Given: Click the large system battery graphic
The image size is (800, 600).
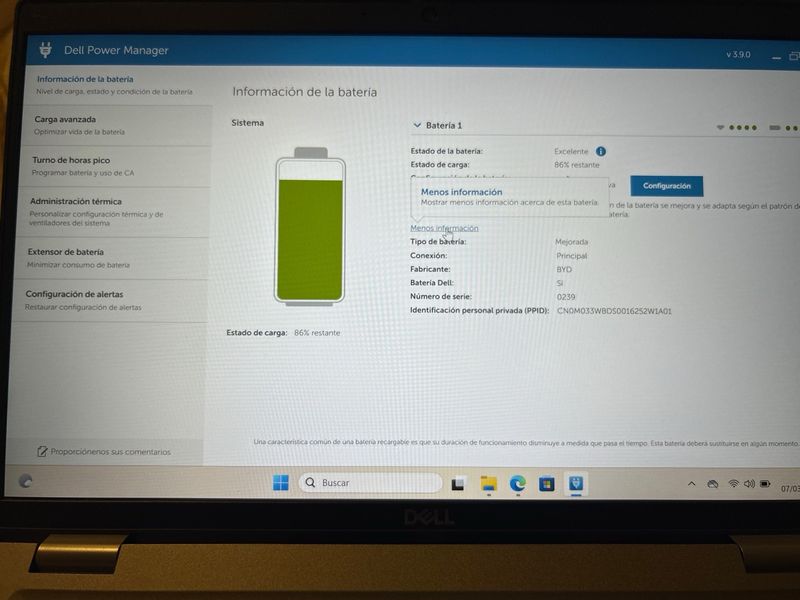Looking at the screenshot, I should pos(310,227).
